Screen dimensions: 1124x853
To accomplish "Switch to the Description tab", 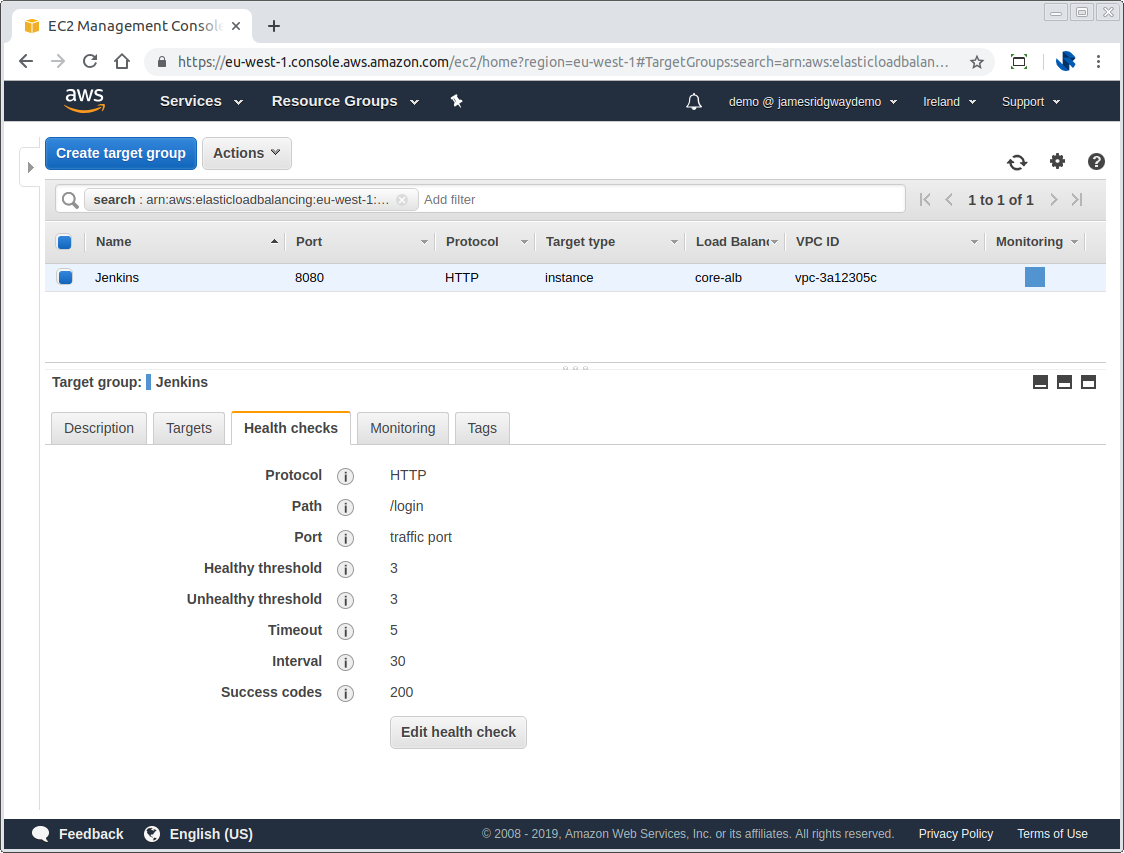I will pyautogui.click(x=99, y=429).
